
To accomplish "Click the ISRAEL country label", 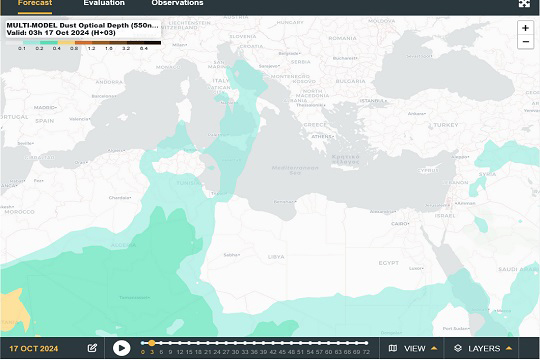I will click(445, 216).
